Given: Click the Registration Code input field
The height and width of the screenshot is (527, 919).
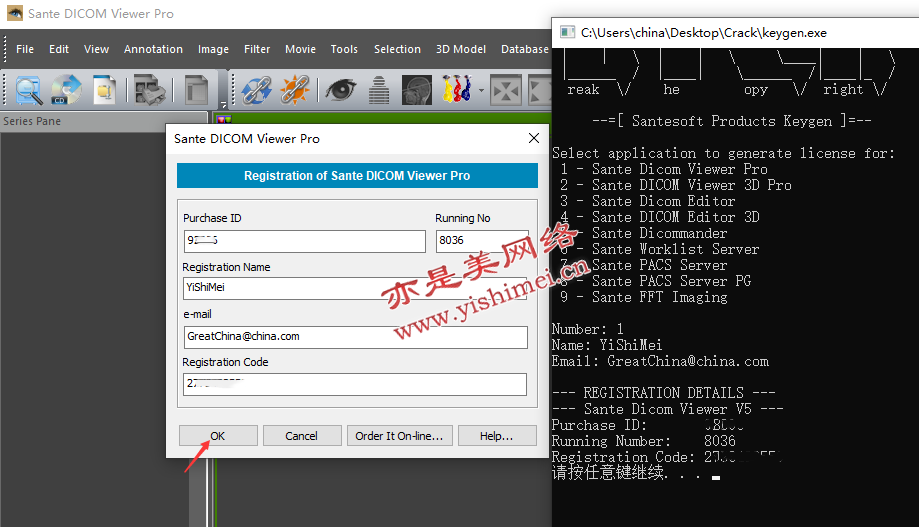Looking at the screenshot, I should (x=355, y=385).
